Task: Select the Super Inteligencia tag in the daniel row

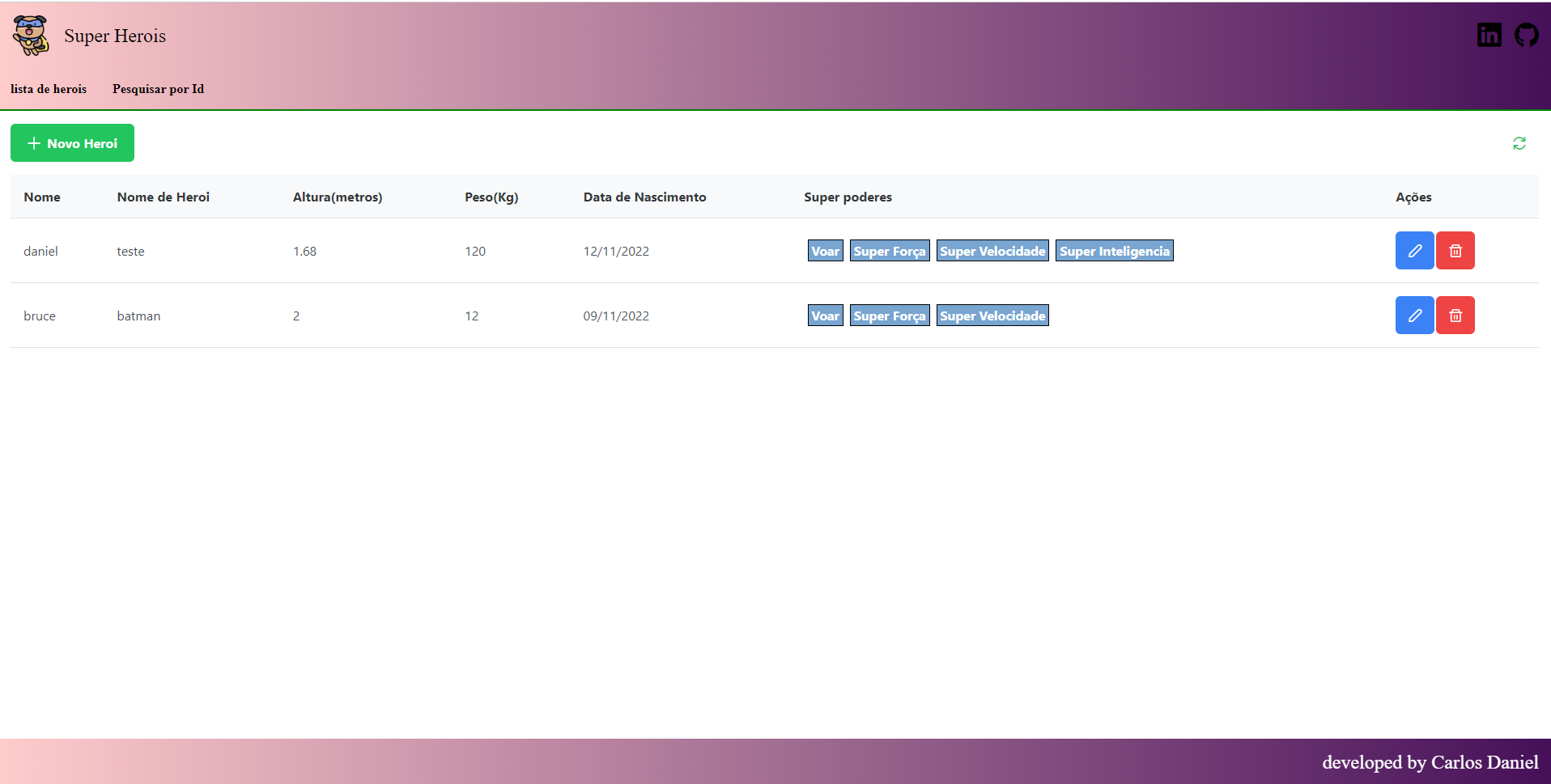Action: pyautogui.click(x=1114, y=251)
